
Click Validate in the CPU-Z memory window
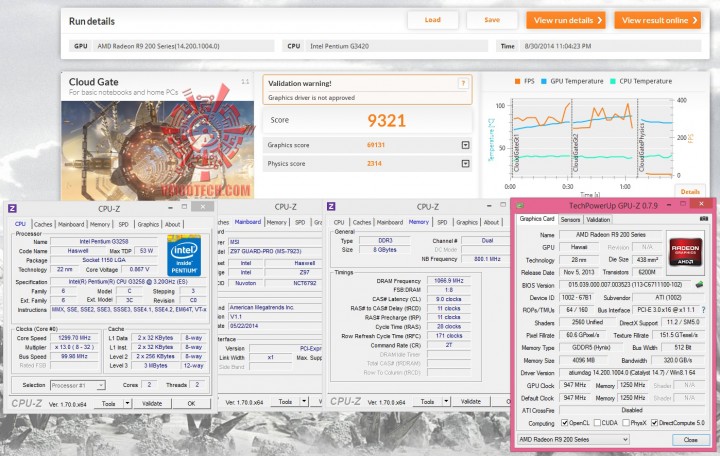[471, 401]
